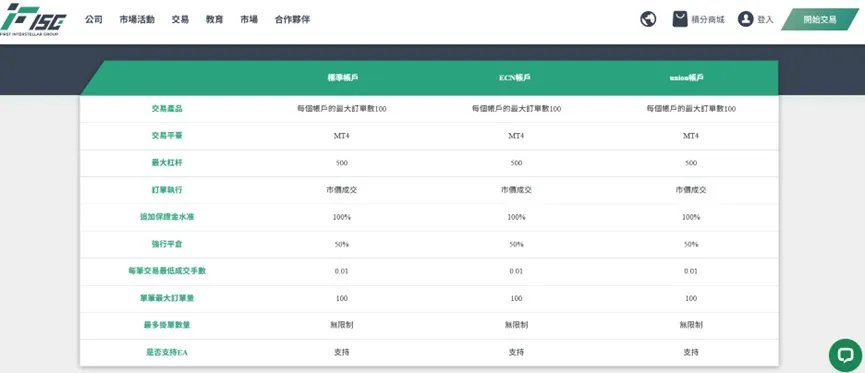Screen dimensions: 865x373
Task: Open the 合作夥伴 menu
Action: [x=292, y=19]
